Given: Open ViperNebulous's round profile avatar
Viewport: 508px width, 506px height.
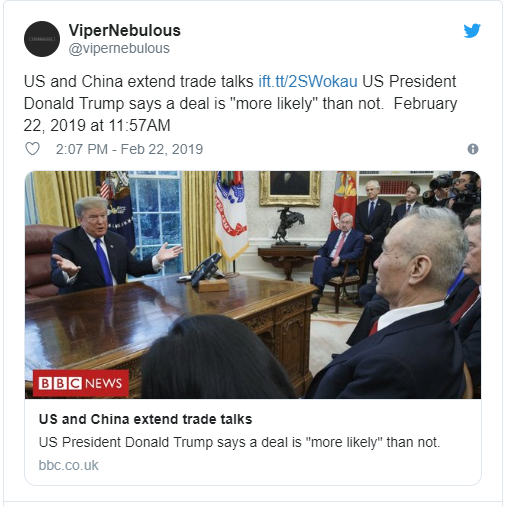Looking at the screenshot, I should pos(42,39).
